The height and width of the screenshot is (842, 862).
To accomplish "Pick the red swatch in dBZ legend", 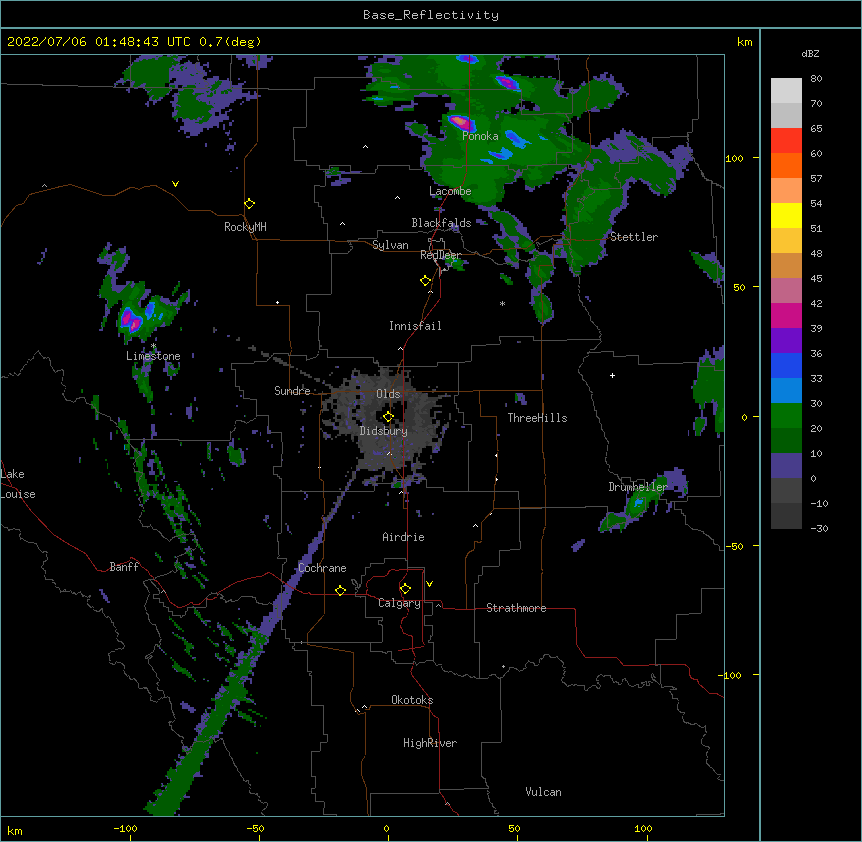I will [786, 140].
